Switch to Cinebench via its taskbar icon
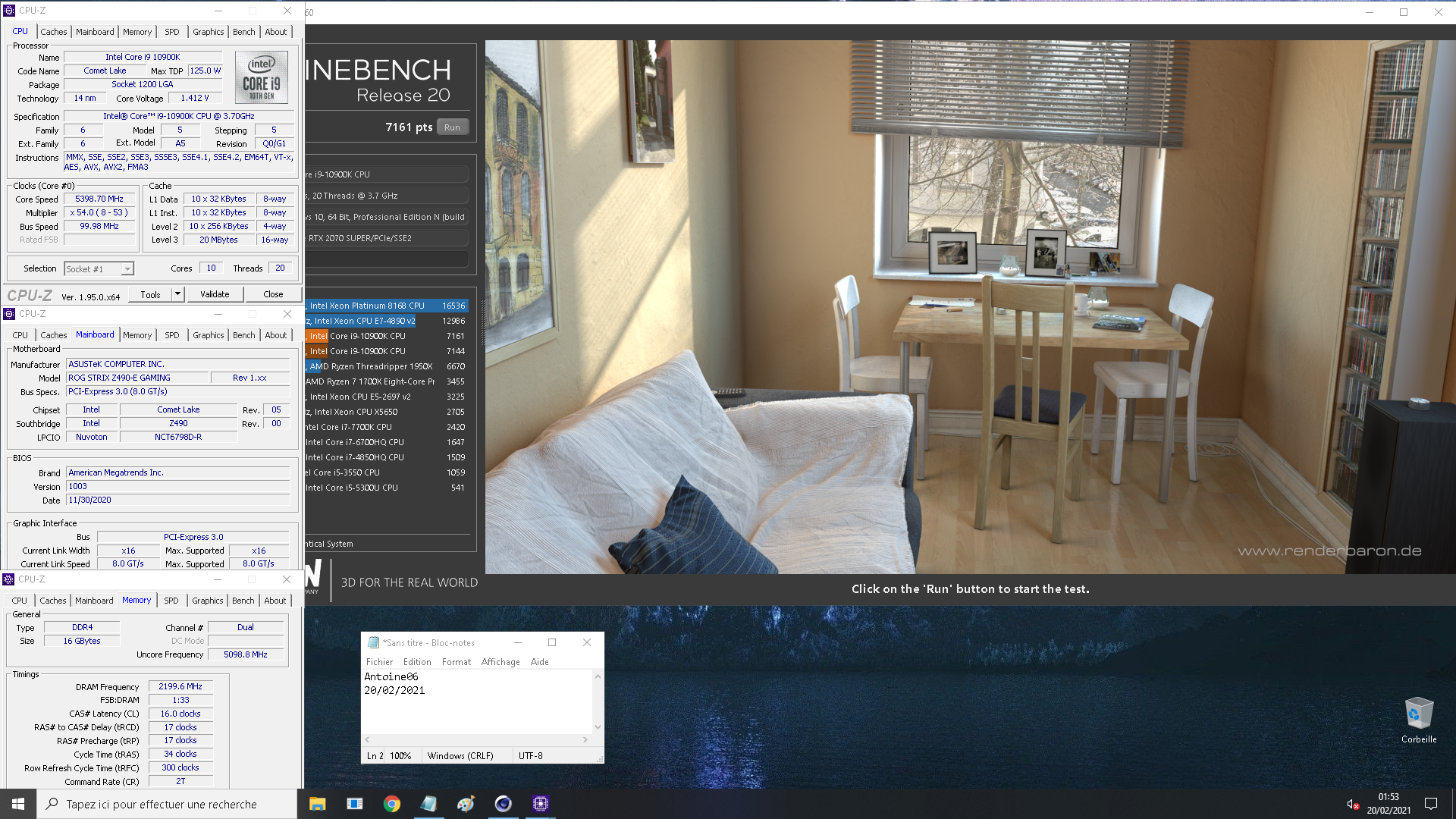Viewport: 1456px width, 819px height. tap(503, 804)
